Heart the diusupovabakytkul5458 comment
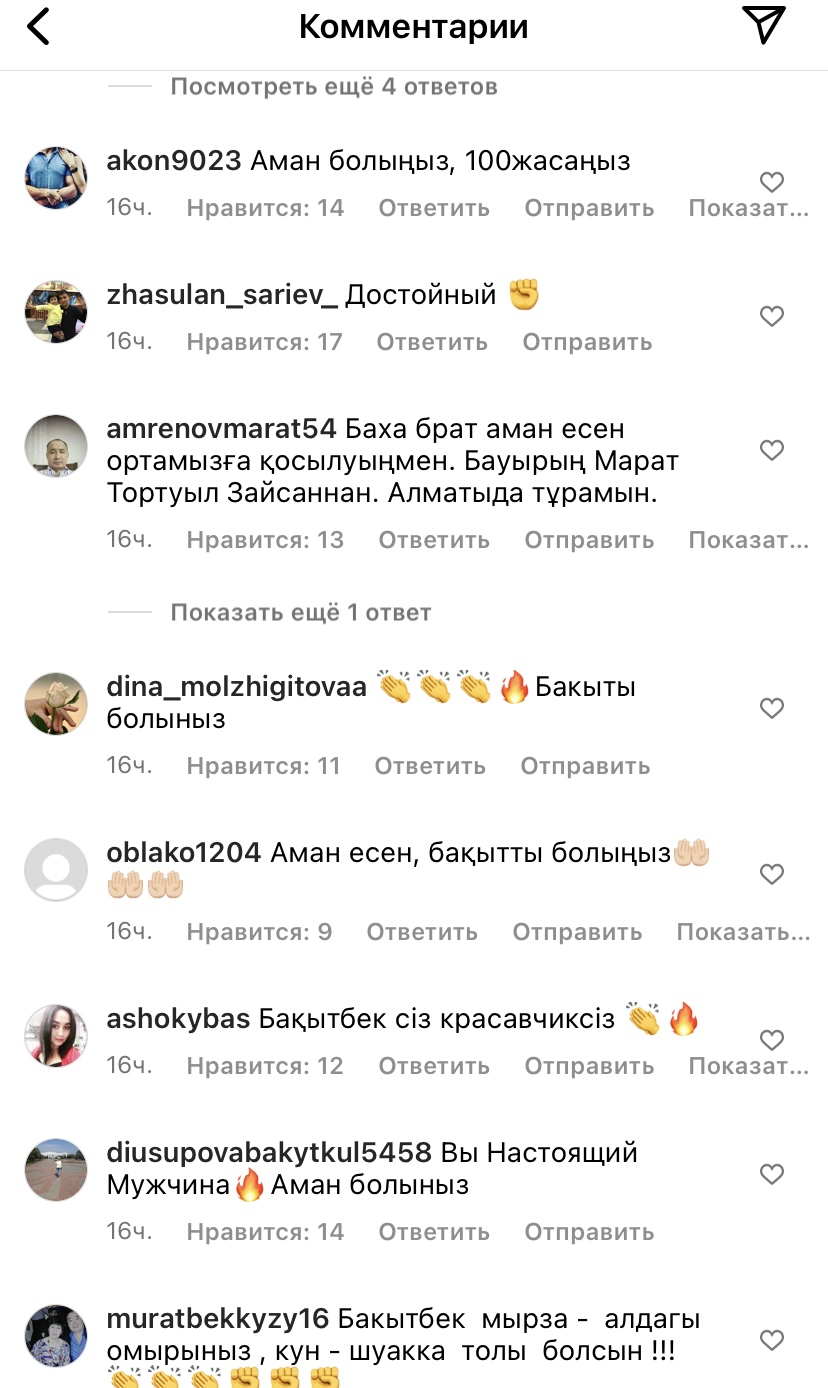Image resolution: width=828 pixels, height=1388 pixels. [771, 1174]
